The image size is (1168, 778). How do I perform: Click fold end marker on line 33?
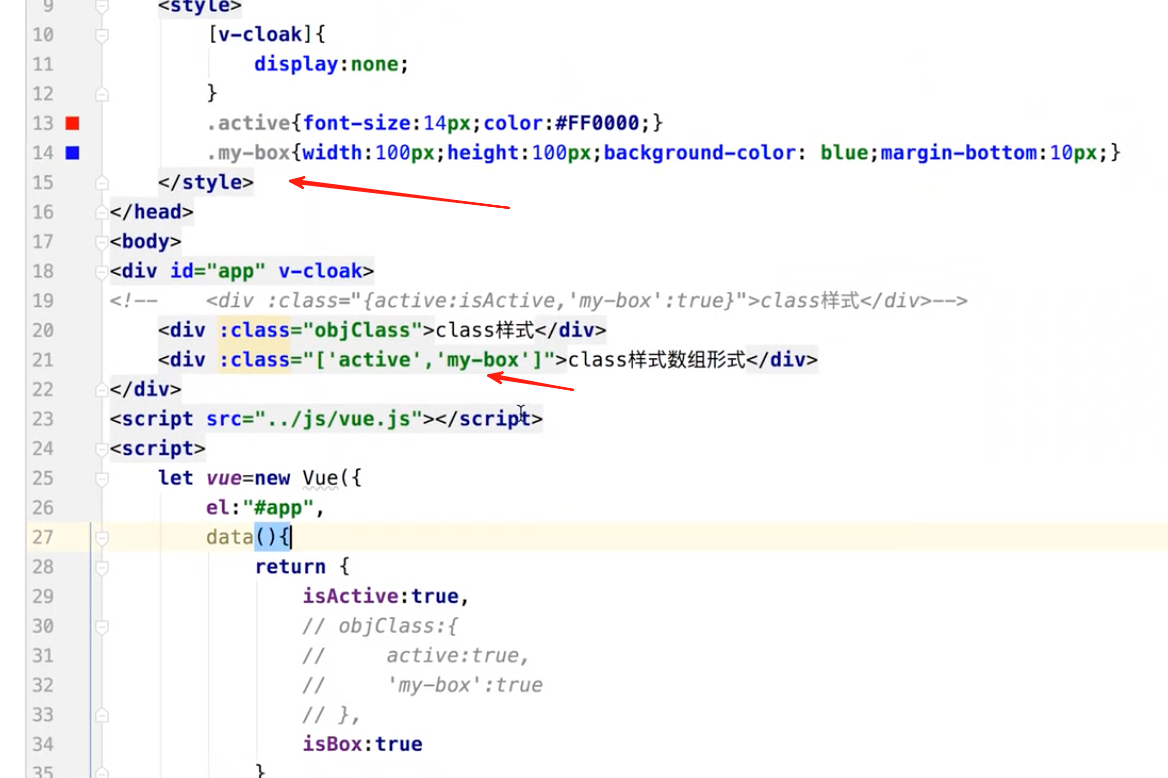(102, 715)
